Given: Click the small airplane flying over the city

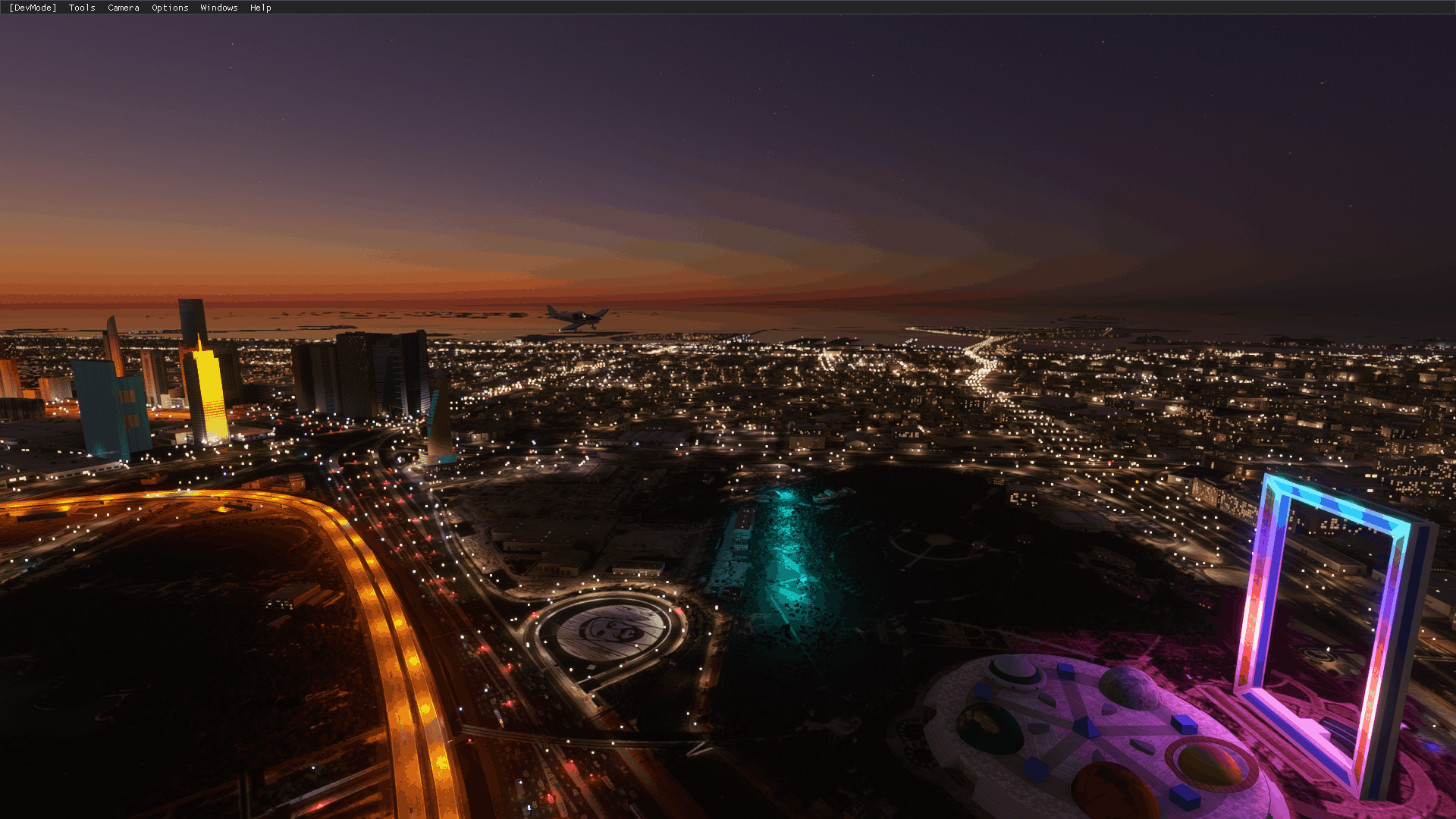Looking at the screenshot, I should 576,317.
